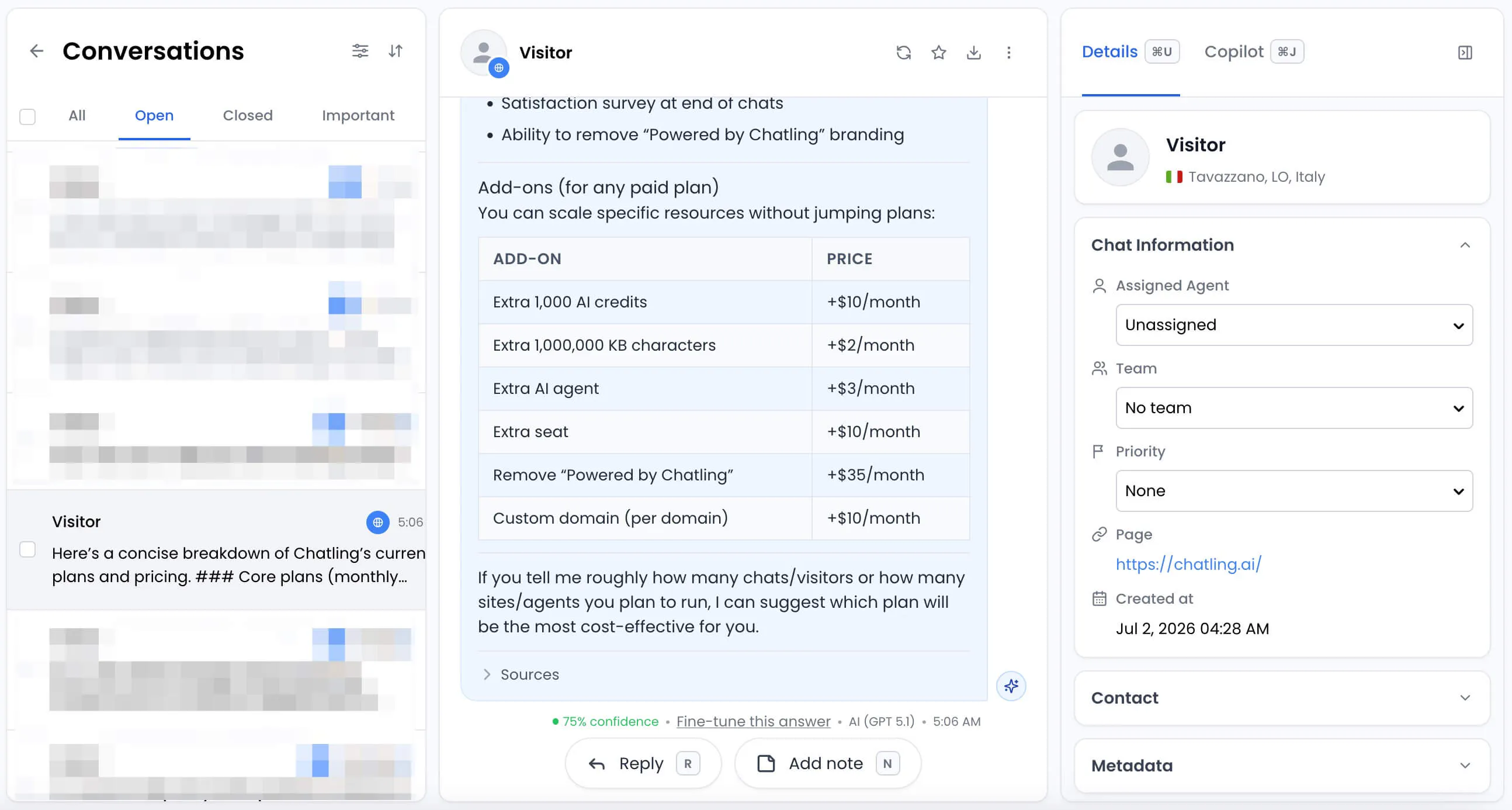This screenshot has width=1512, height=810.
Task: Open the Priority dropdown showing None
Action: point(1293,491)
